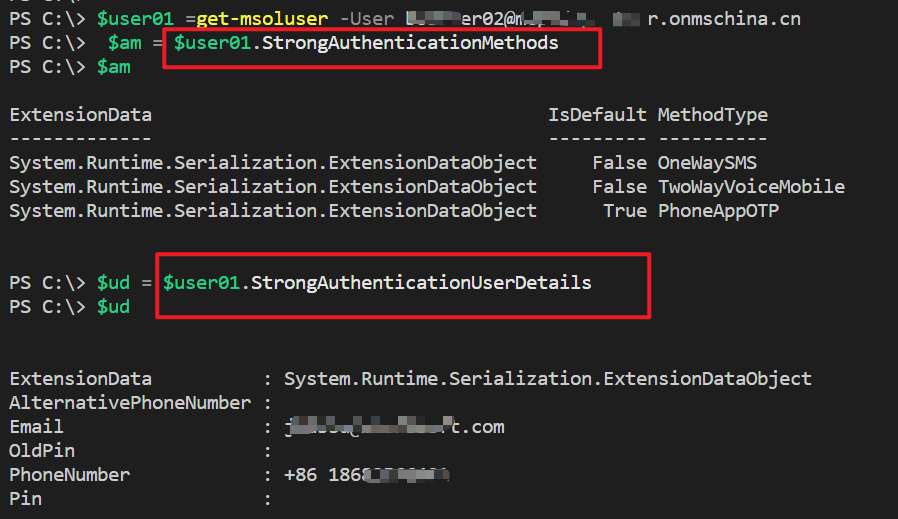The height and width of the screenshot is (519, 898).
Task: Click the PhoneAppOTP method type value
Action: [x=718, y=211]
